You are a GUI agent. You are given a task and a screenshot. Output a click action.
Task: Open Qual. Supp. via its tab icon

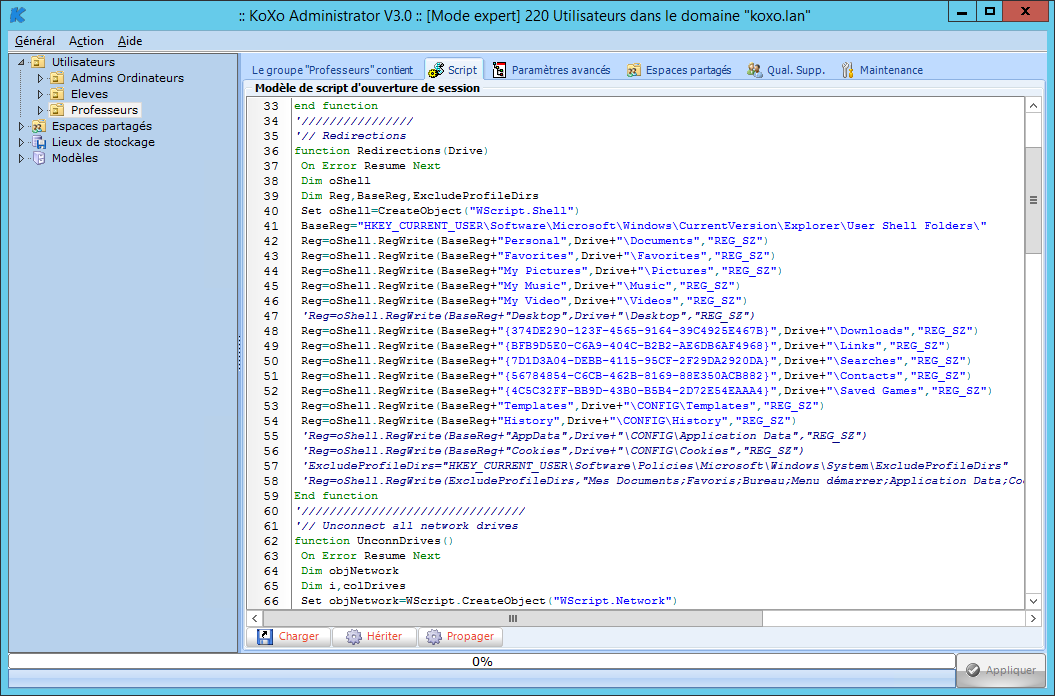tap(754, 70)
